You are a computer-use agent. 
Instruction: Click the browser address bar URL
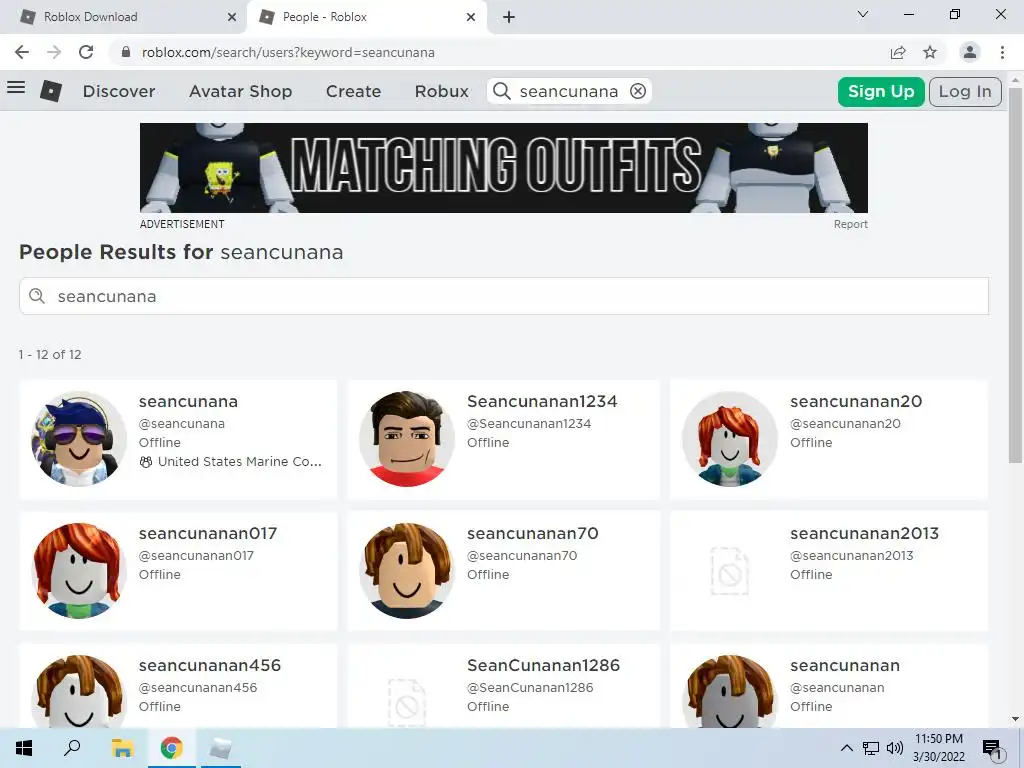(x=288, y=52)
